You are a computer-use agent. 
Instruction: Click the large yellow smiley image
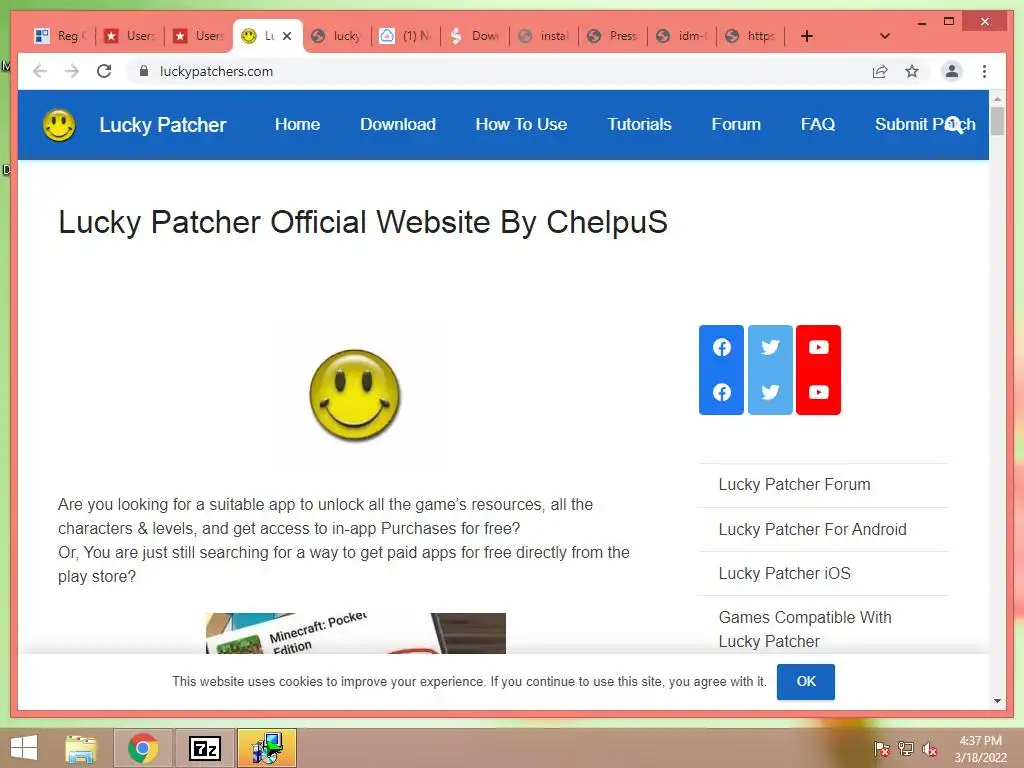click(x=355, y=394)
